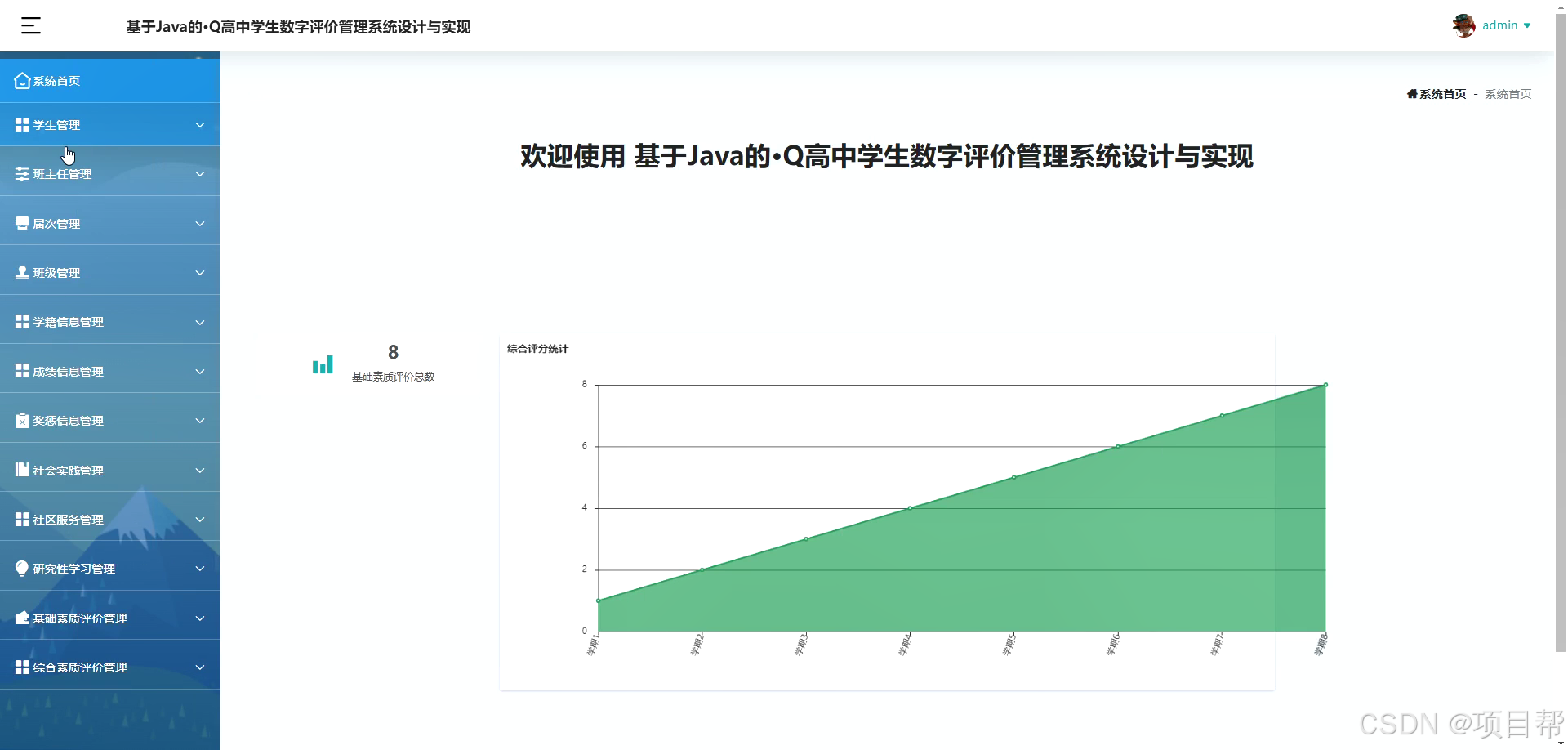Screen dimensions: 1568x750
Task: Open the 学生管理 menu label
Action: [56, 125]
